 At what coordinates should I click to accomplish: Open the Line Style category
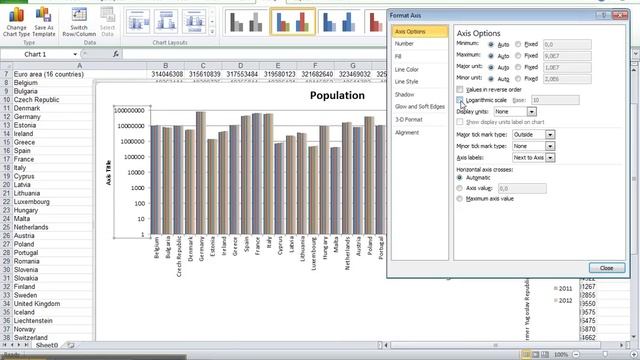(406, 82)
